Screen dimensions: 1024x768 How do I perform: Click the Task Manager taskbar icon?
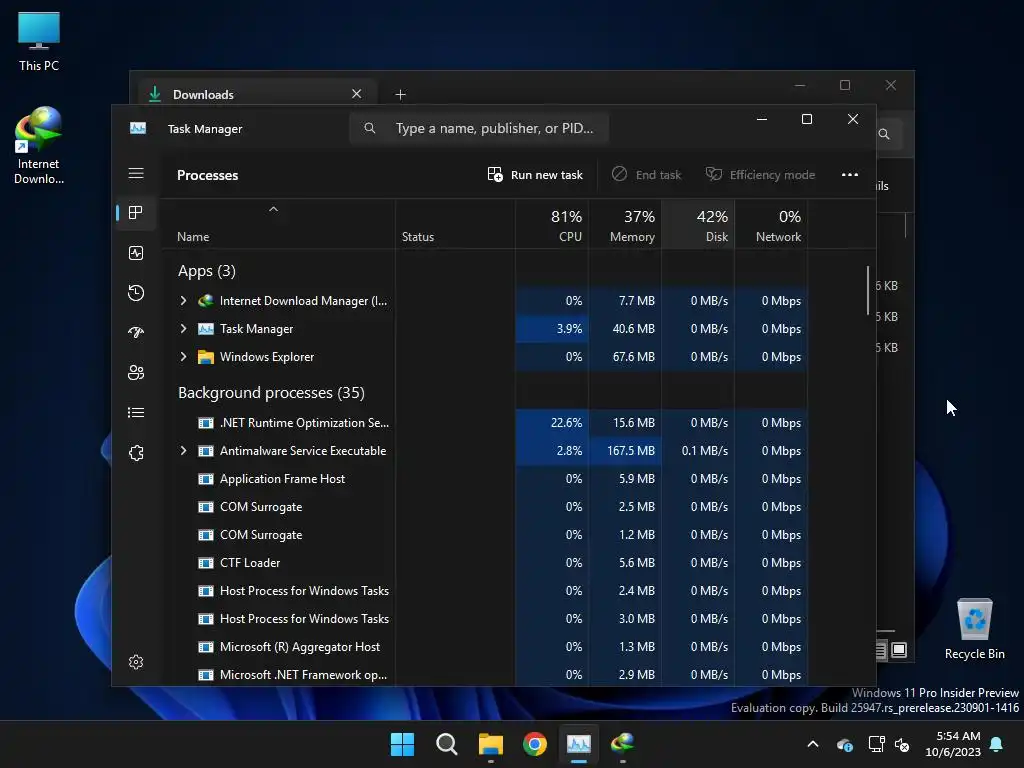(579, 744)
